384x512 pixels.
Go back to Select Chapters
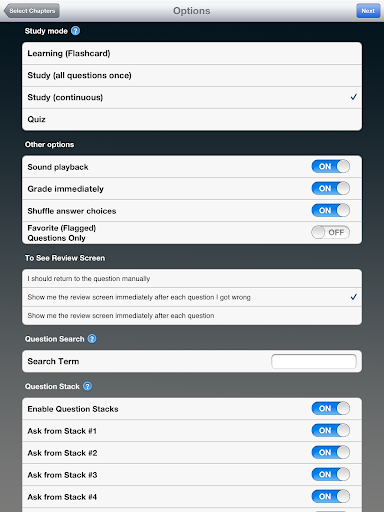pyautogui.click(x=32, y=11)
